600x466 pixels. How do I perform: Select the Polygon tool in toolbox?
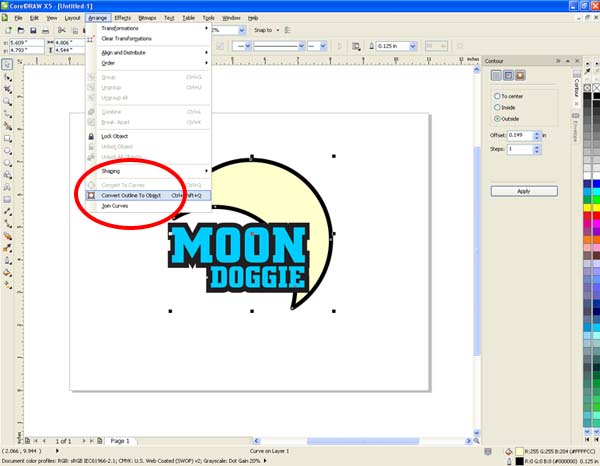(7, 163)
